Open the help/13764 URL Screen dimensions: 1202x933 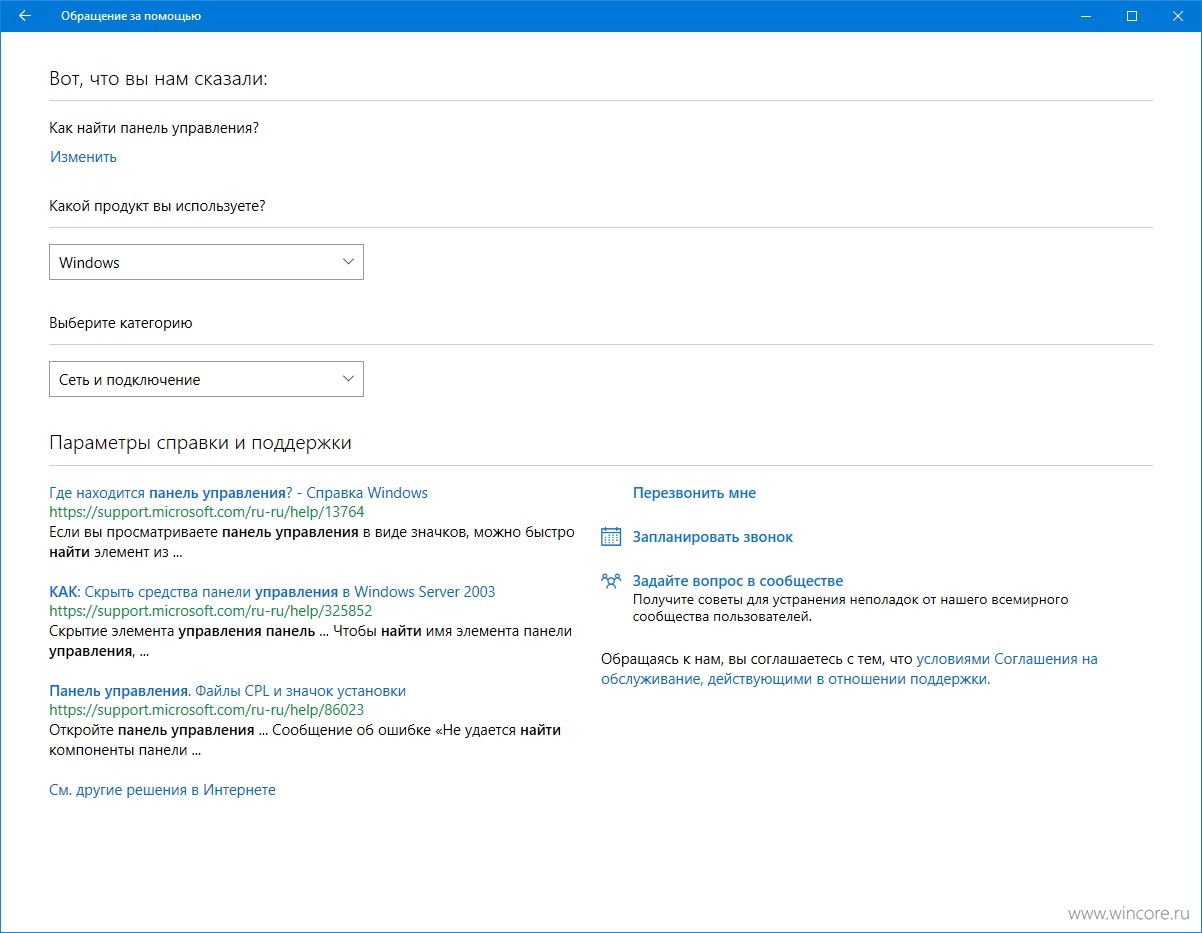click(x=207, y=512)
